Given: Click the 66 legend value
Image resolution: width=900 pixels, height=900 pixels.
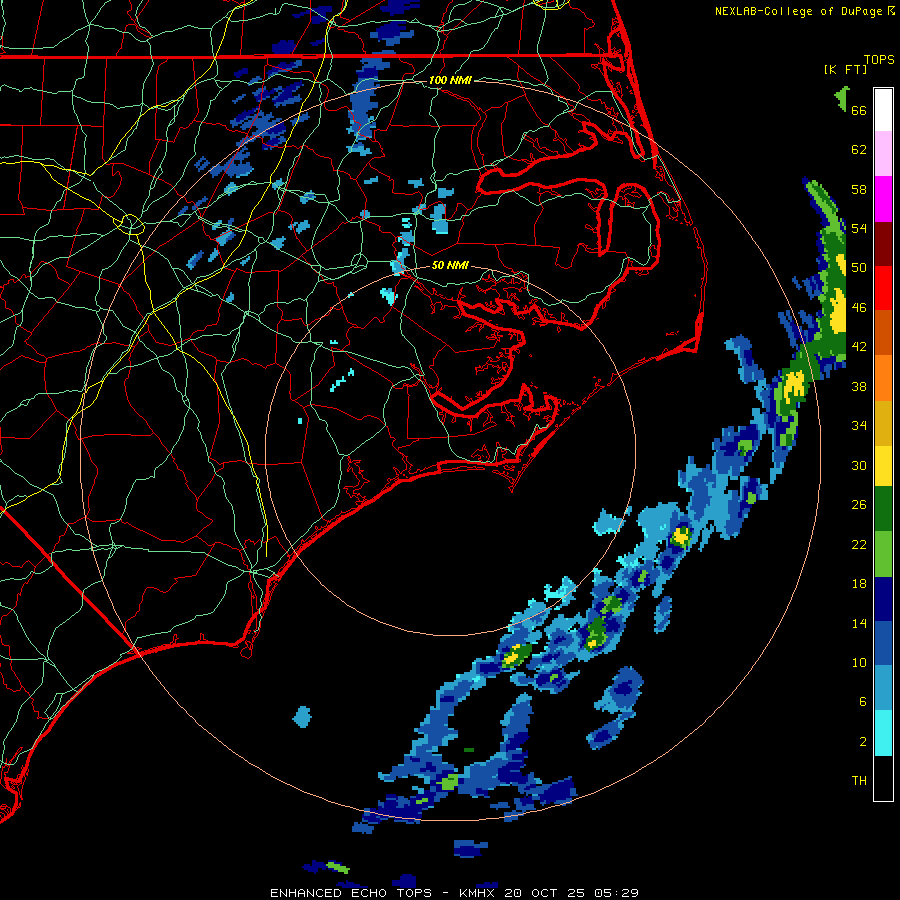Looking at the screenshot, I should (859, 110).
